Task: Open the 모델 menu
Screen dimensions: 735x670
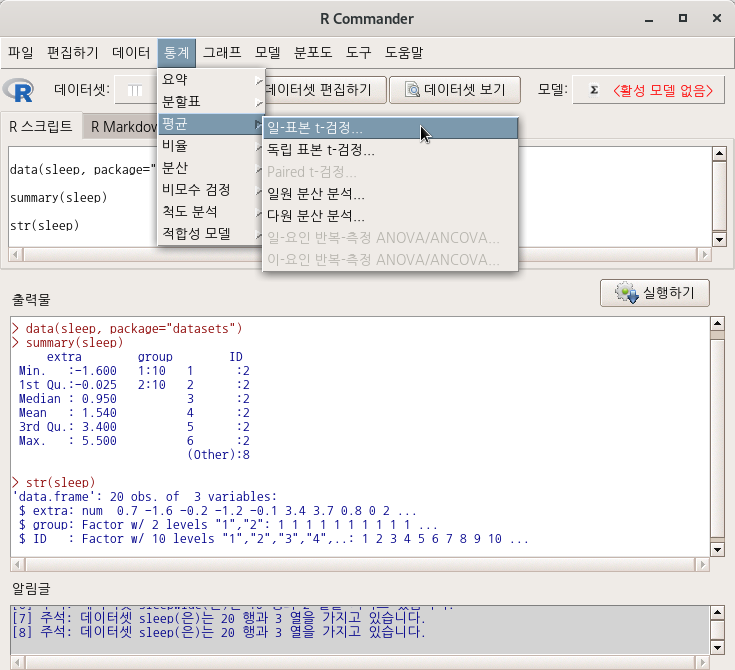Action: 268,52
